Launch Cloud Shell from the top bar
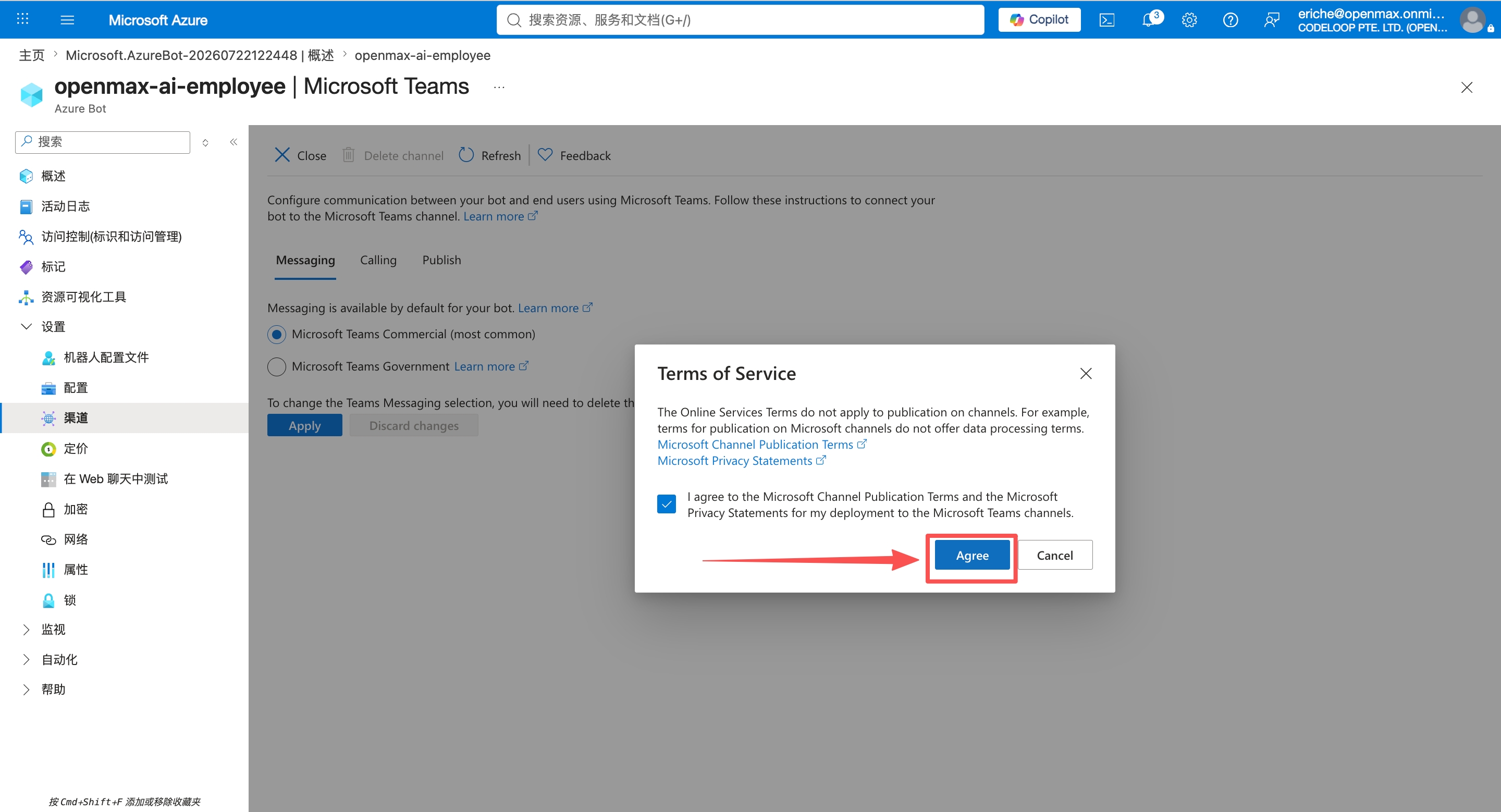This screenshot has width=1501, height=812. point(1106,20)
